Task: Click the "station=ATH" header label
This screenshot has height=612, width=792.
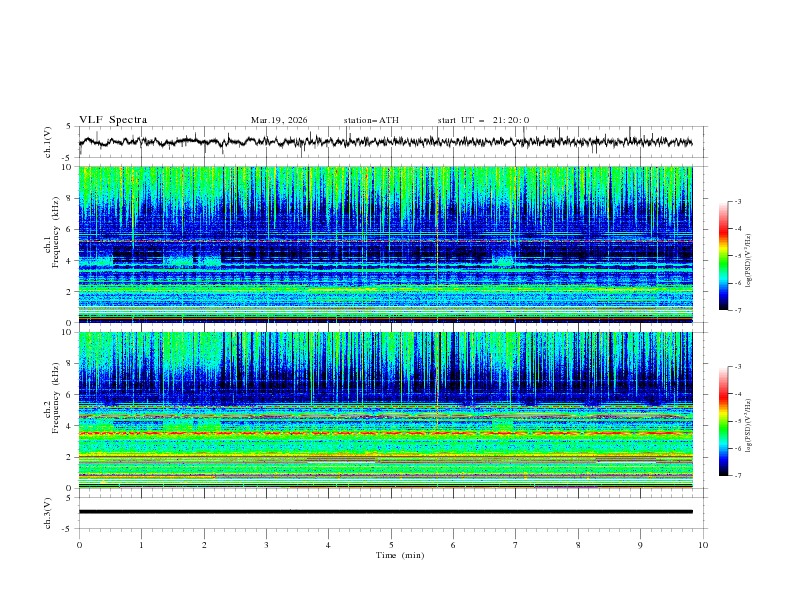Action: click(371, 120)
